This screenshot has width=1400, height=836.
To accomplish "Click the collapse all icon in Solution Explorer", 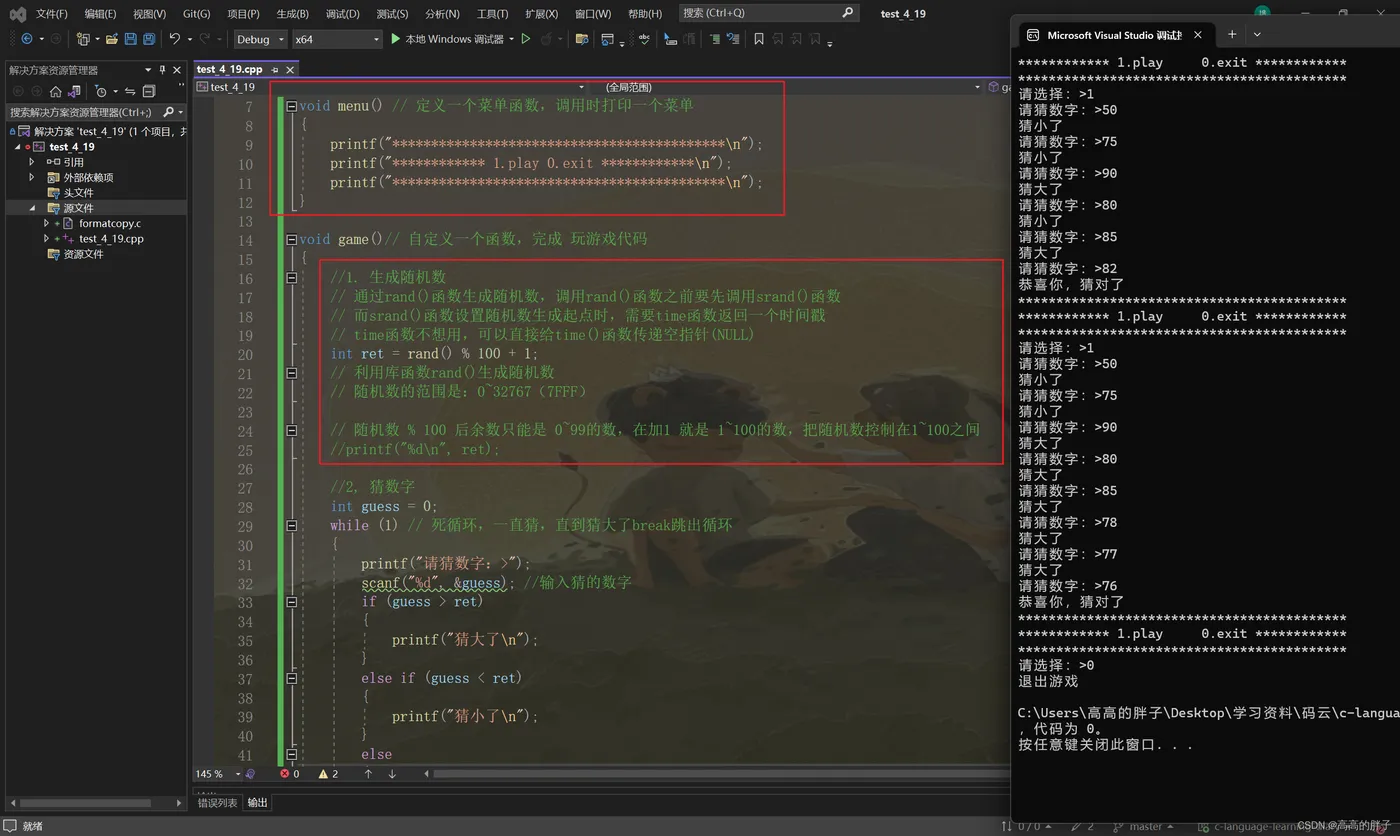I will coord(149,91).
